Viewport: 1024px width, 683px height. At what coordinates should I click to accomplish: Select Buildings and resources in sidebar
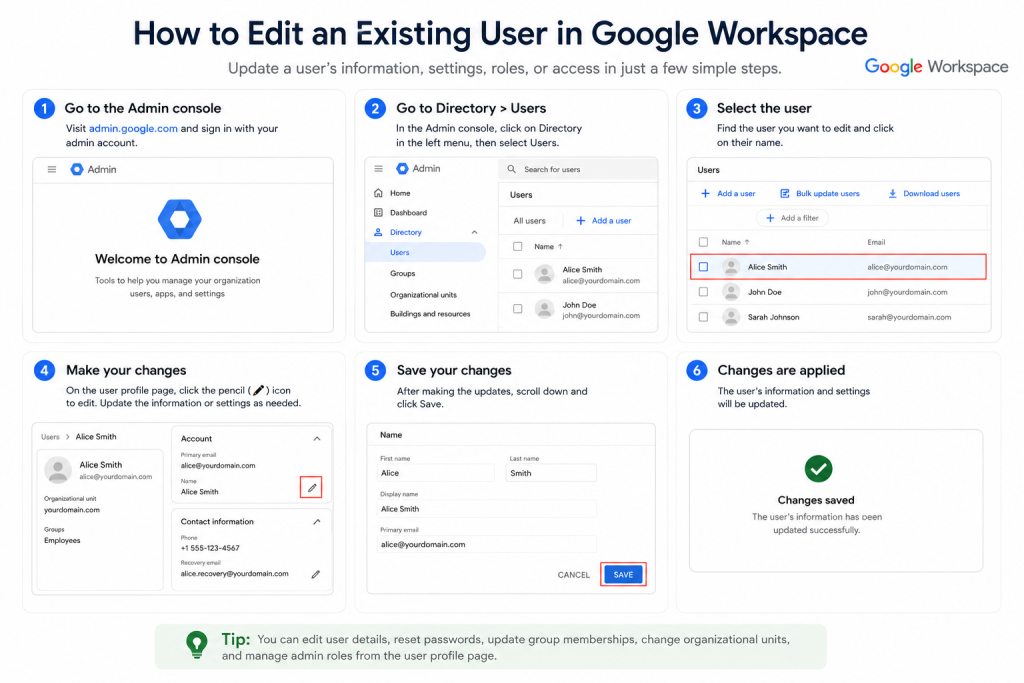pyautogui.click(x=430, y=314)
